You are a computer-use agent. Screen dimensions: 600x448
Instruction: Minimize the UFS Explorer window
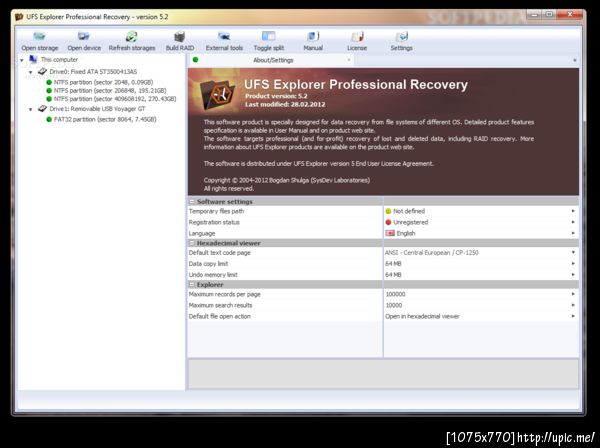535,15
